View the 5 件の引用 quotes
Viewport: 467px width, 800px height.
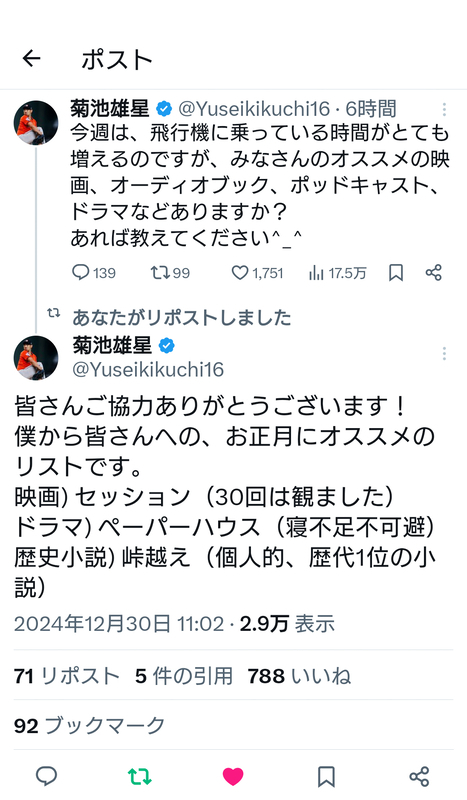point(184,676)
